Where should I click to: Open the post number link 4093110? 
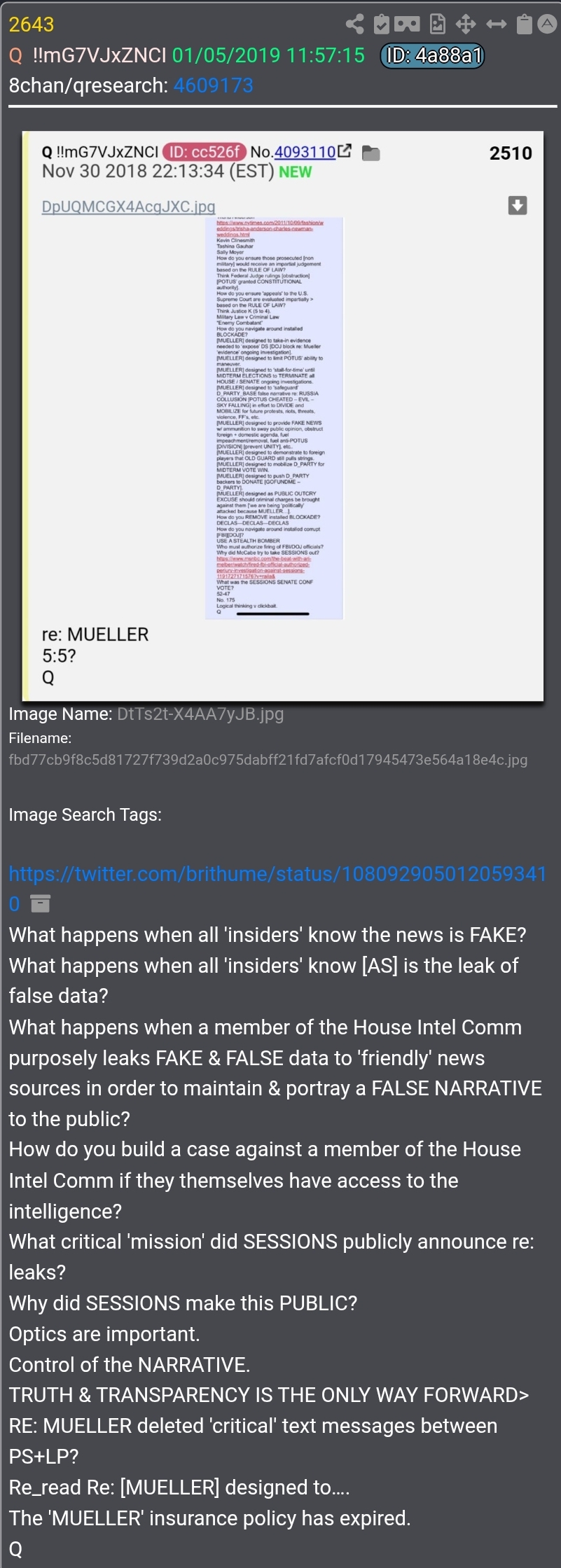[305, 152]
